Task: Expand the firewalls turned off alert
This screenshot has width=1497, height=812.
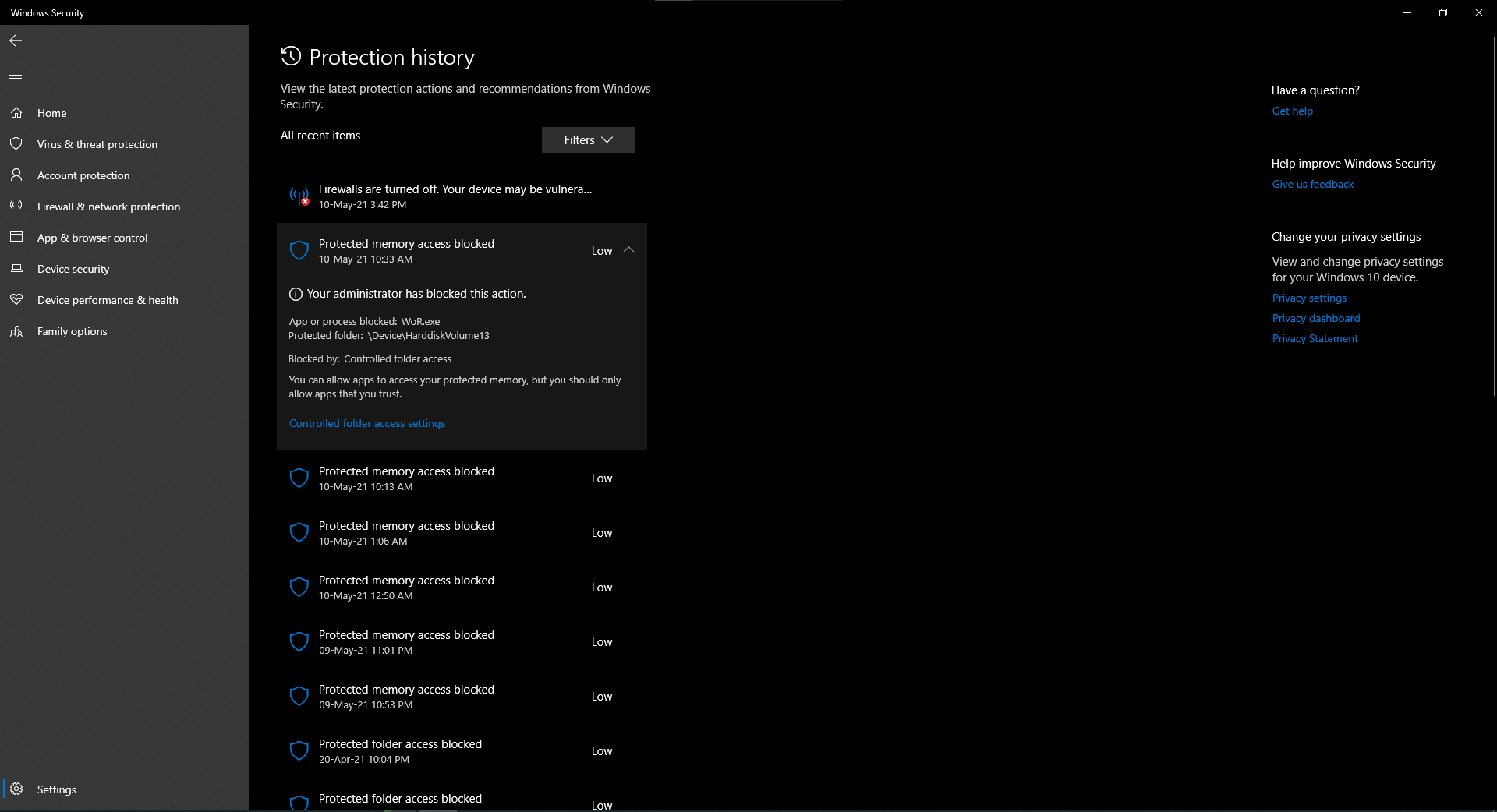Action: (462, 196)
